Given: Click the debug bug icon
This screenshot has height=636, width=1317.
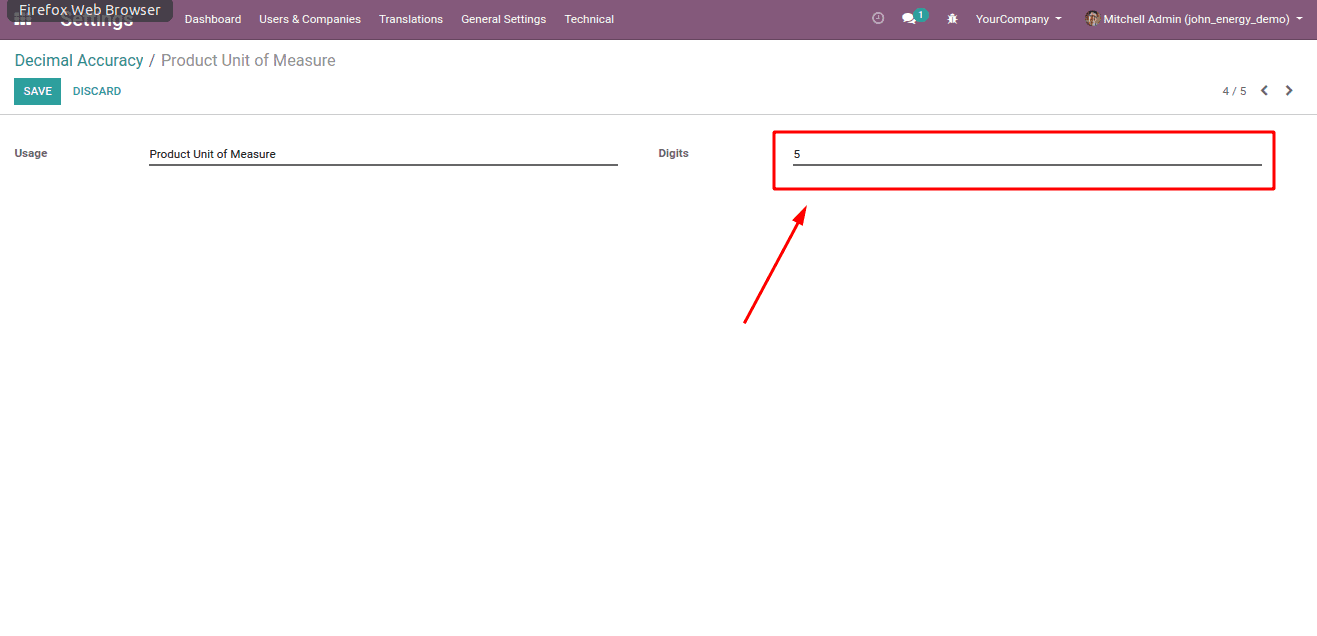Looking at the screenshot, I should click(952, 19).
